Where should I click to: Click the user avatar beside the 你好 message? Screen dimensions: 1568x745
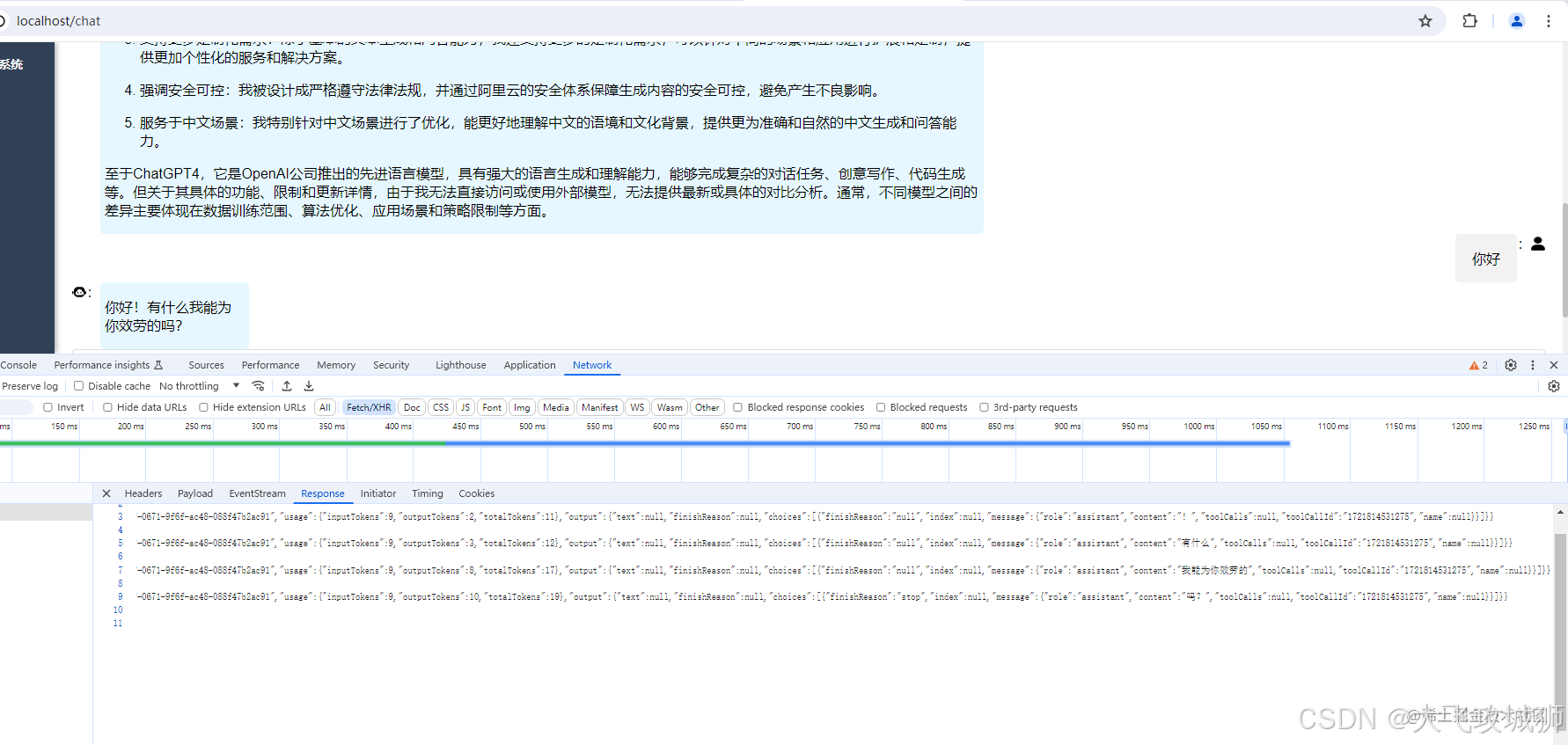(1538, 244)
